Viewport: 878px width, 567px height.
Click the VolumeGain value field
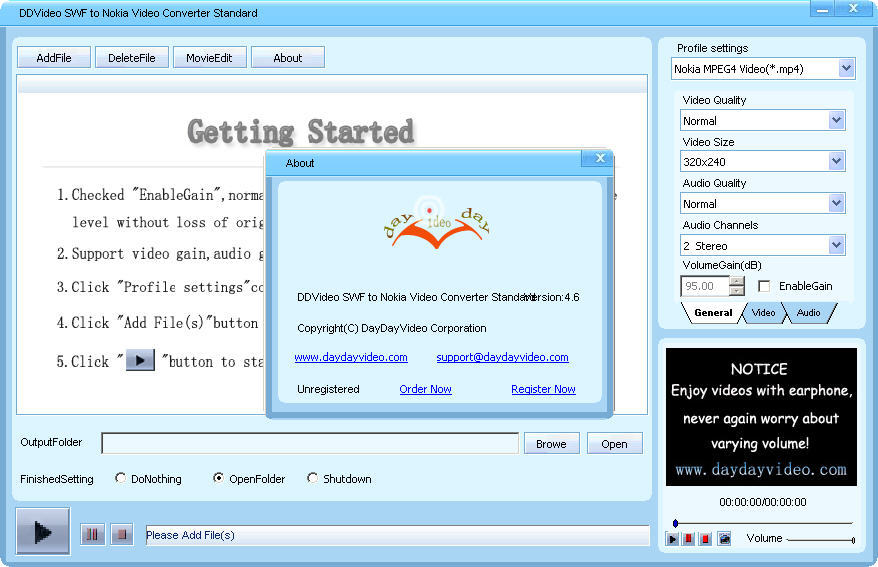pyautogui.click(x=705, y=286)
